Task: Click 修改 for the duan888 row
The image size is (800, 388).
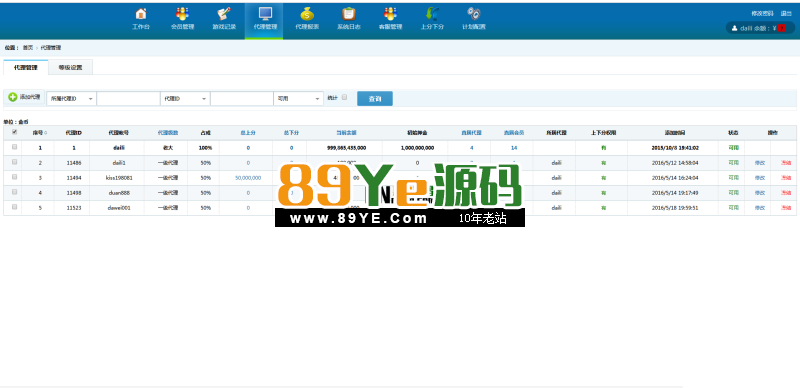Action: coord(760,193)
